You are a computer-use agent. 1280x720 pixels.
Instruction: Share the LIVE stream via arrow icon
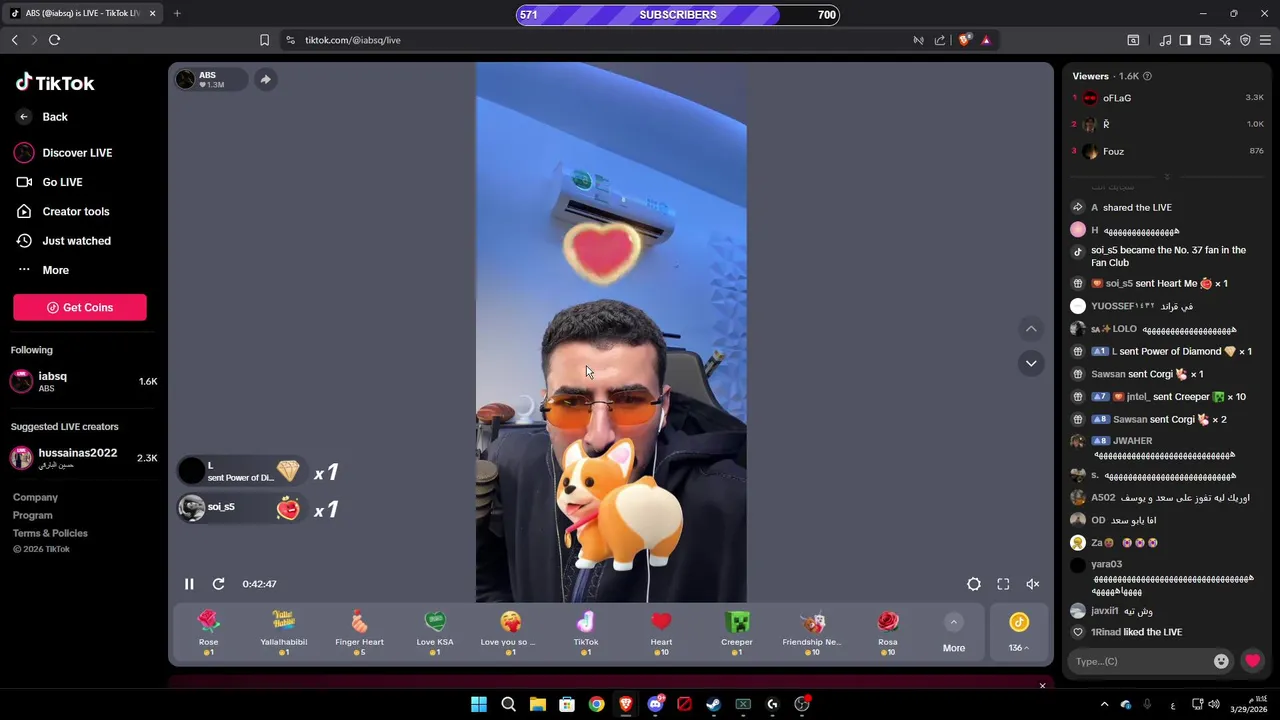click(265, 79)
